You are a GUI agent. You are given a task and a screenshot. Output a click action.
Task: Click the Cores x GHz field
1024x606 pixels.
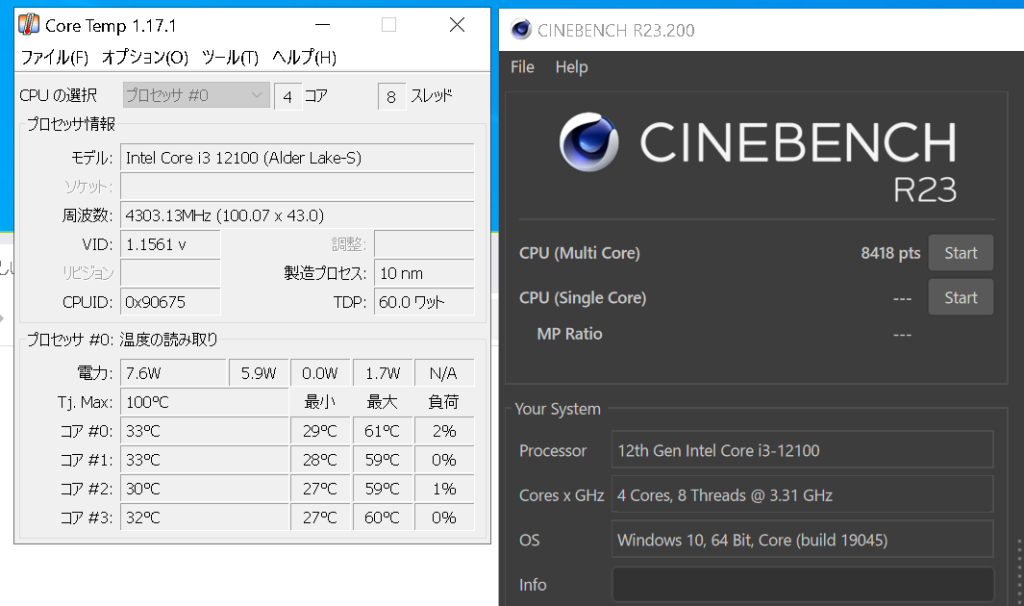point(803,495)
